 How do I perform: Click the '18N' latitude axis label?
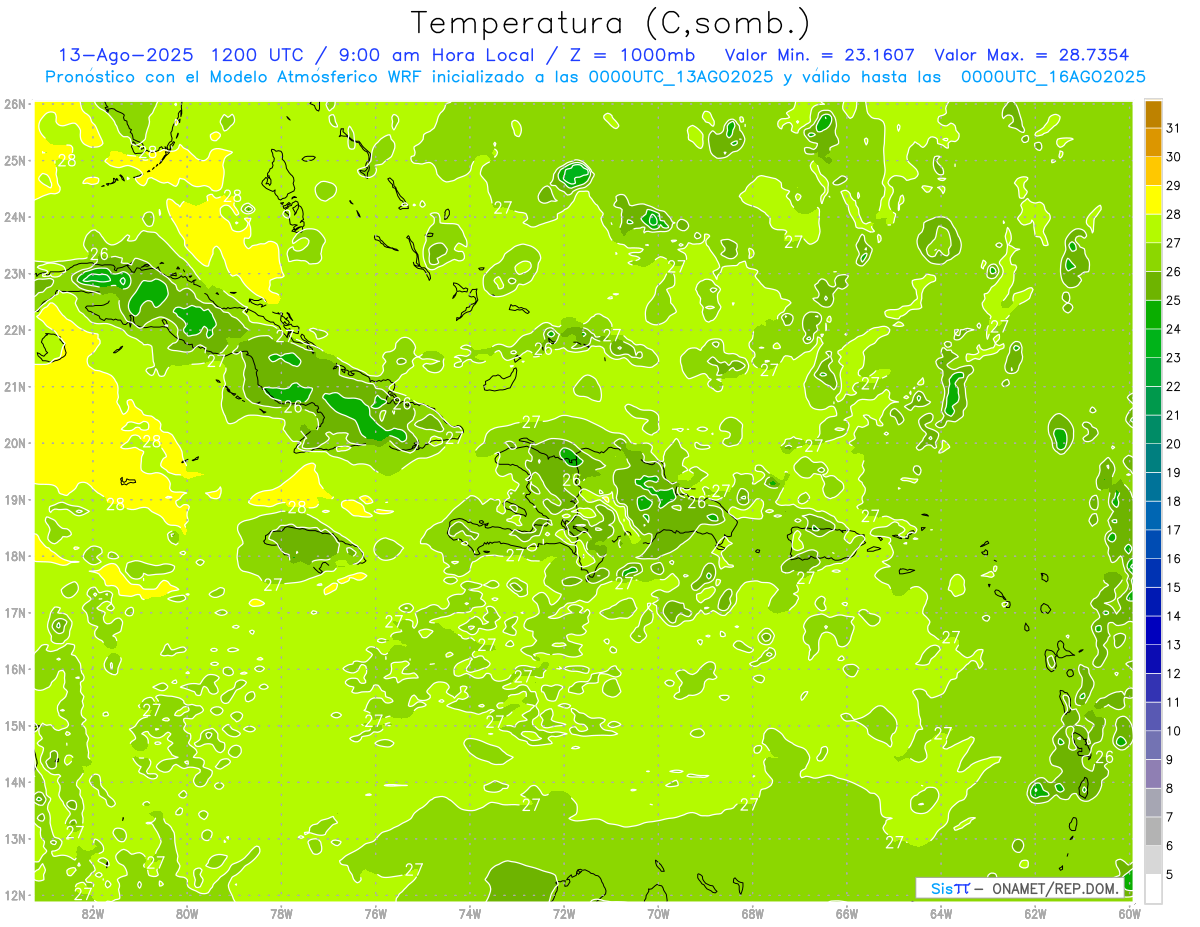tap(15, 556)
